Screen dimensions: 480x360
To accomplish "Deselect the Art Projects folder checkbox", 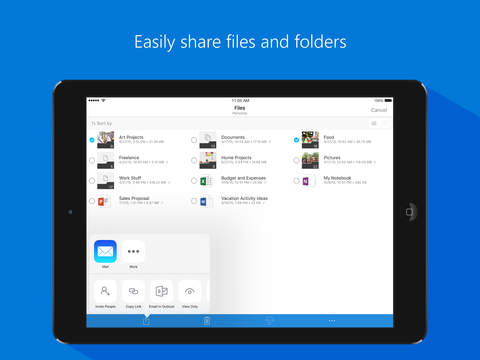I will 92,140.
